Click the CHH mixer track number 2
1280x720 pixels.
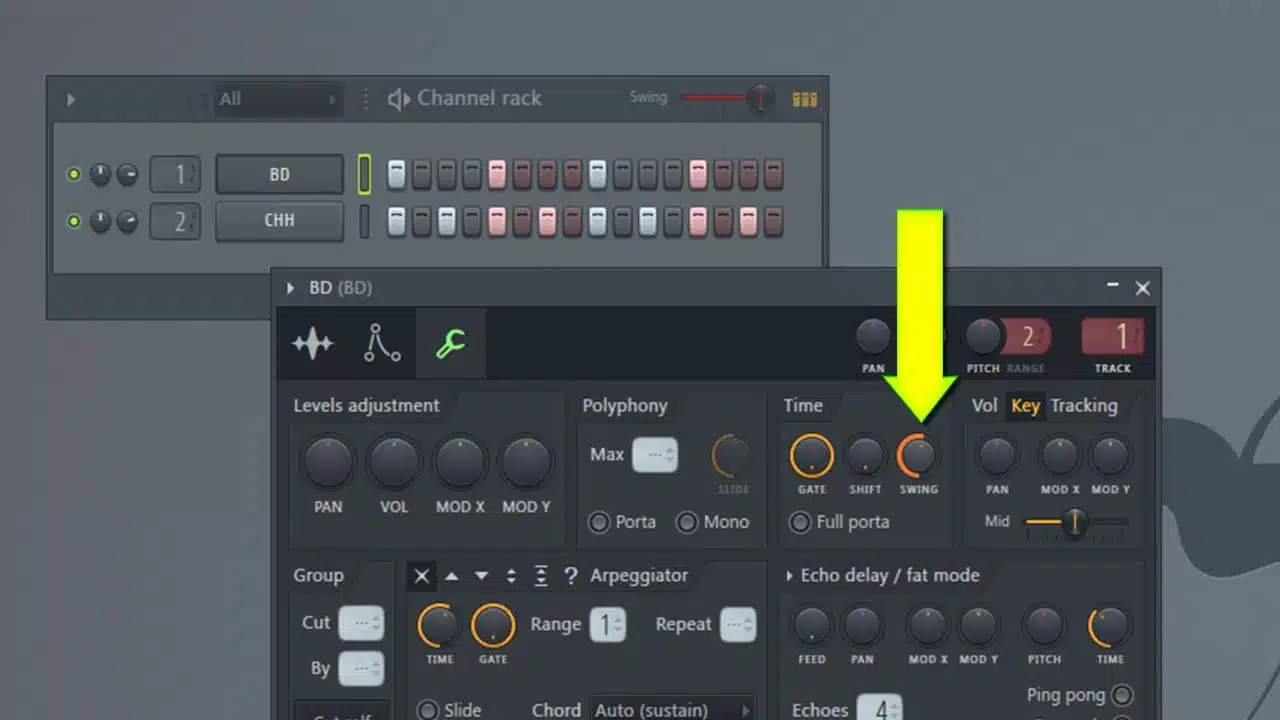[x=175, y=221]
